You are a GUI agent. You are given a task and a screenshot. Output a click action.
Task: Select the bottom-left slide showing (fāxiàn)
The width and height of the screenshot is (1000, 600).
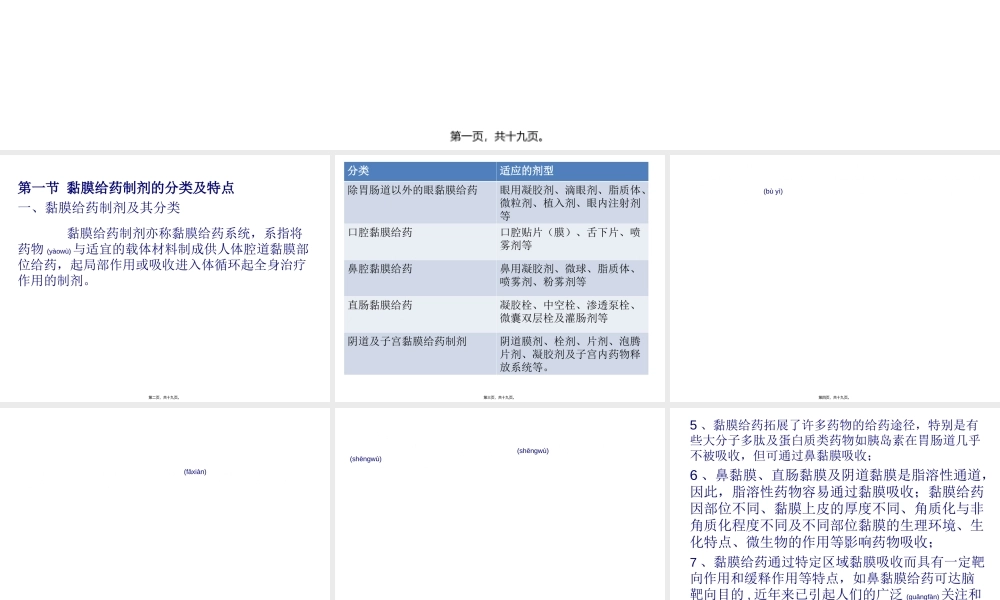click(165, 500)
